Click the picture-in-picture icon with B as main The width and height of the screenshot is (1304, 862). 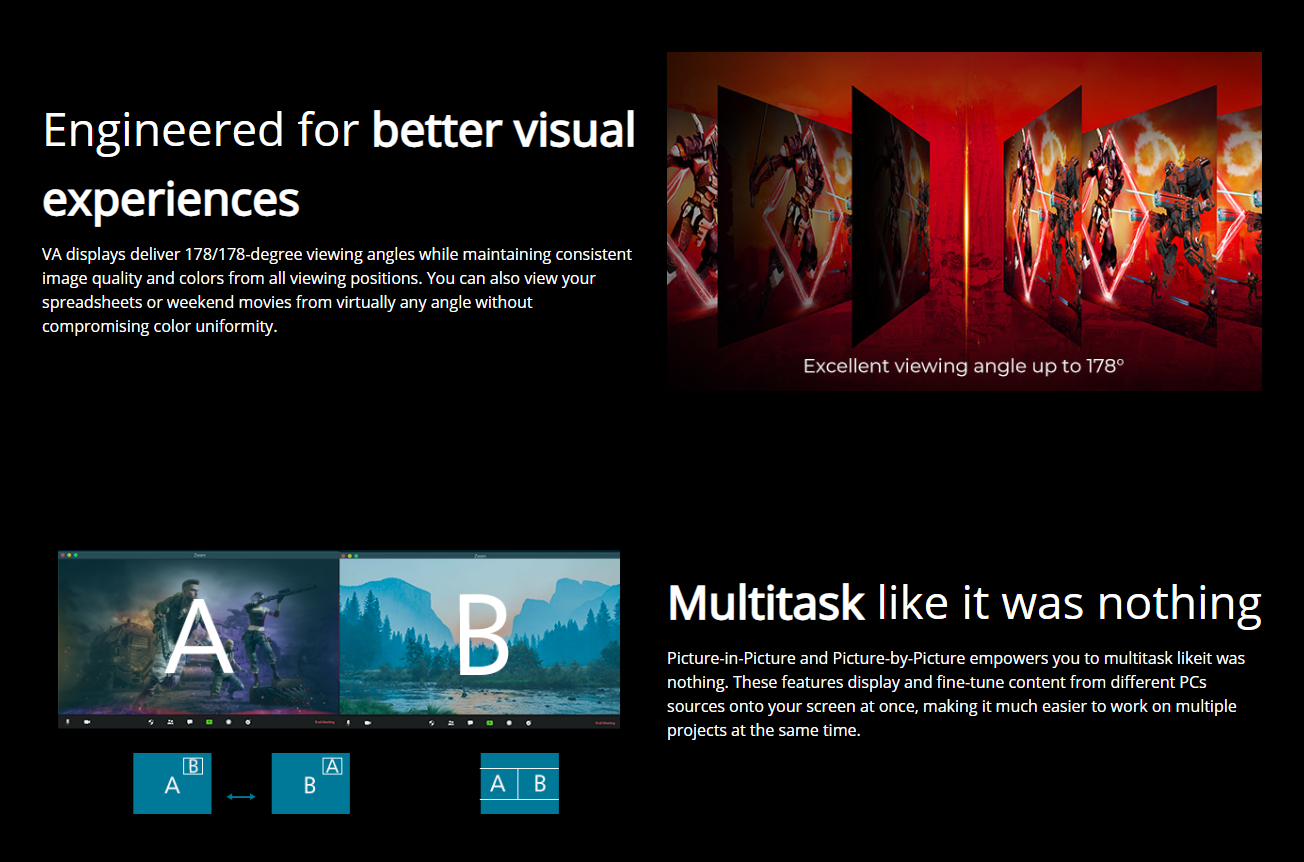311,783
